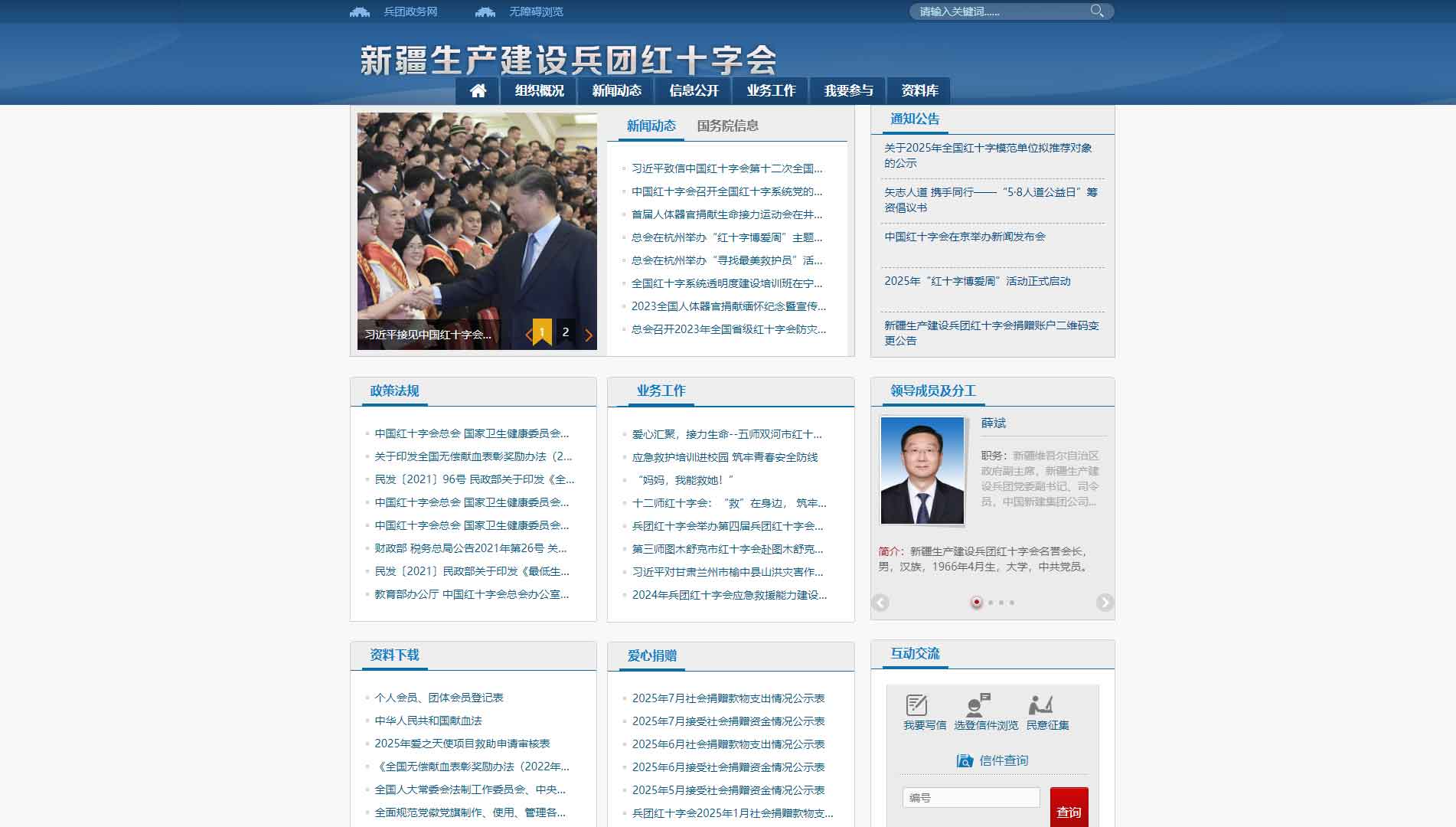Open article 2024年兵团红十字会应急救援能力建设

[730, 595]
